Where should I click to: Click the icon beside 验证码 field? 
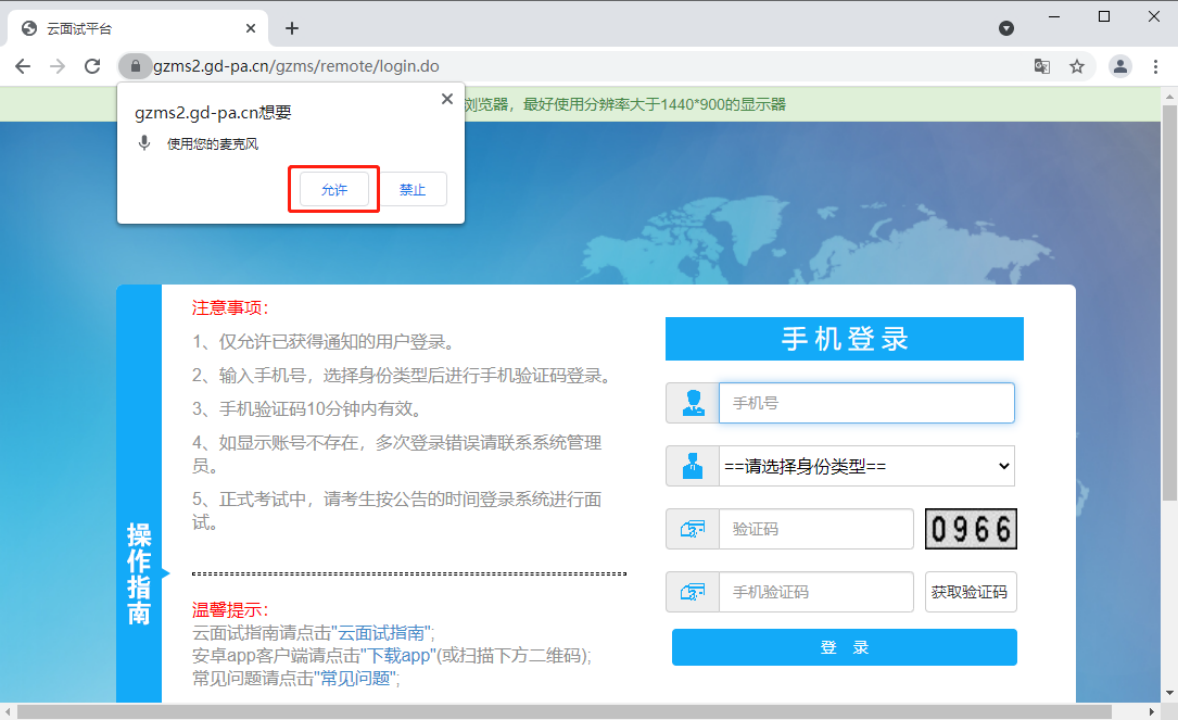693,529
